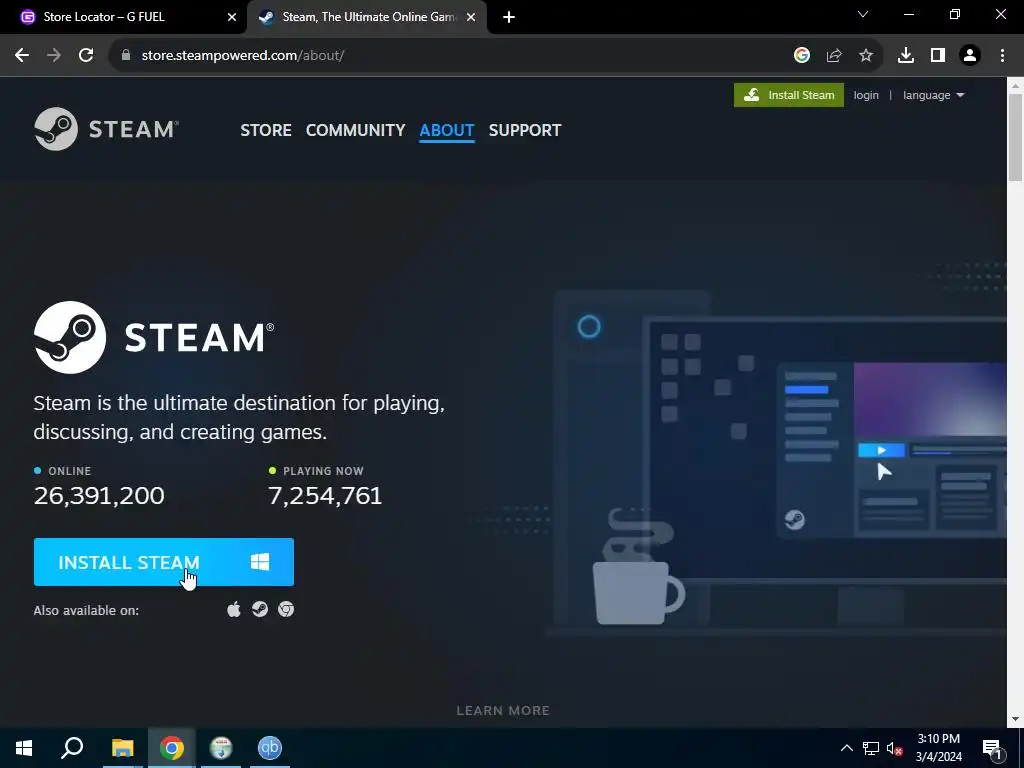Screen dimensions: 1024x768
Task: Toggle the browser side panel
Action: click(938, 56)
